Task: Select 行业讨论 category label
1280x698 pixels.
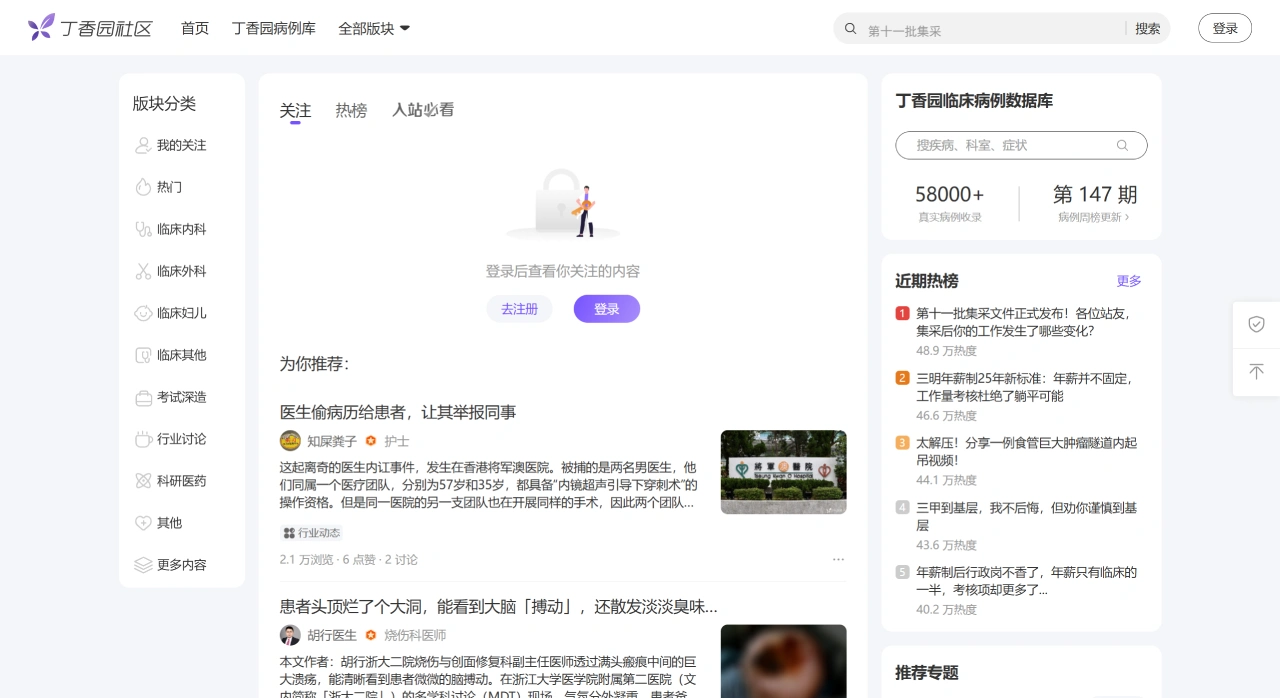Action: coord(182,439)
